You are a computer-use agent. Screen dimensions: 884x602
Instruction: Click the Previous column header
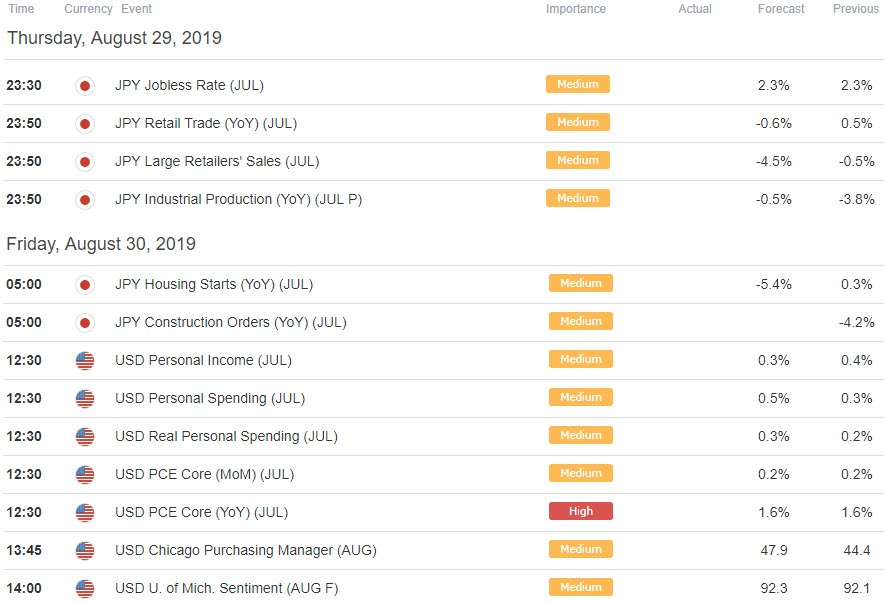click(855, 9)
